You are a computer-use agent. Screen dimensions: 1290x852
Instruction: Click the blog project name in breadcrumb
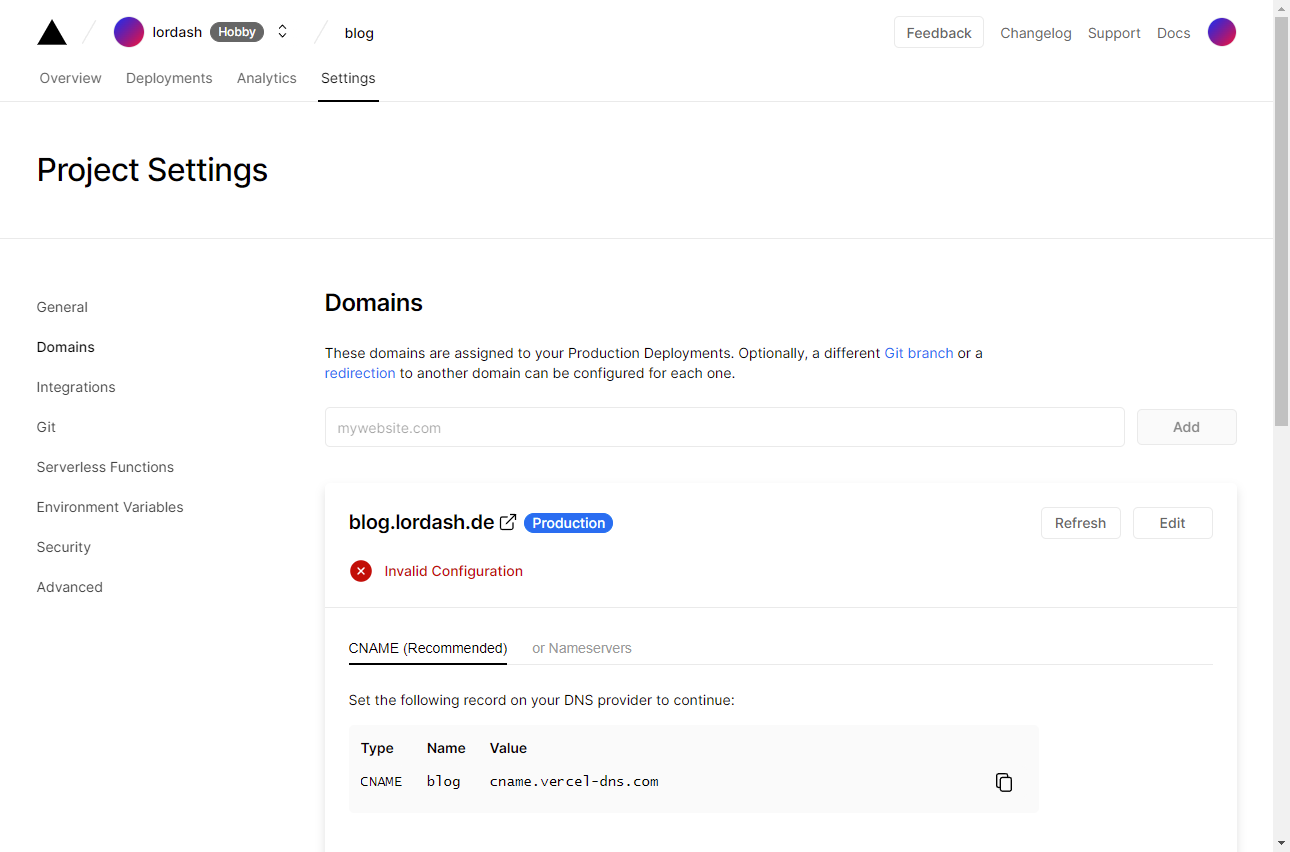tap(359, 33)
